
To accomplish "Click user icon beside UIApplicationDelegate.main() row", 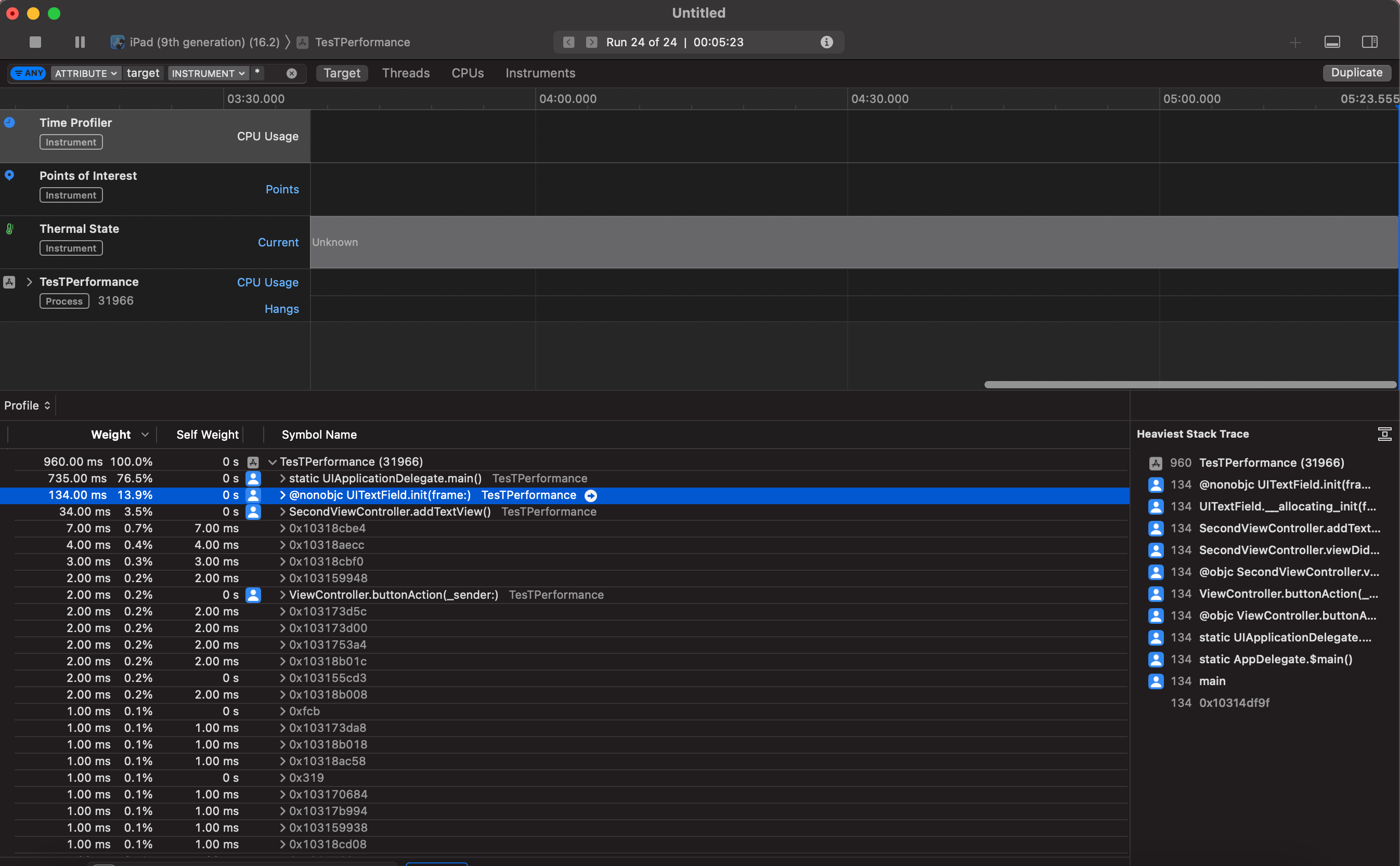I will [253, 479].
